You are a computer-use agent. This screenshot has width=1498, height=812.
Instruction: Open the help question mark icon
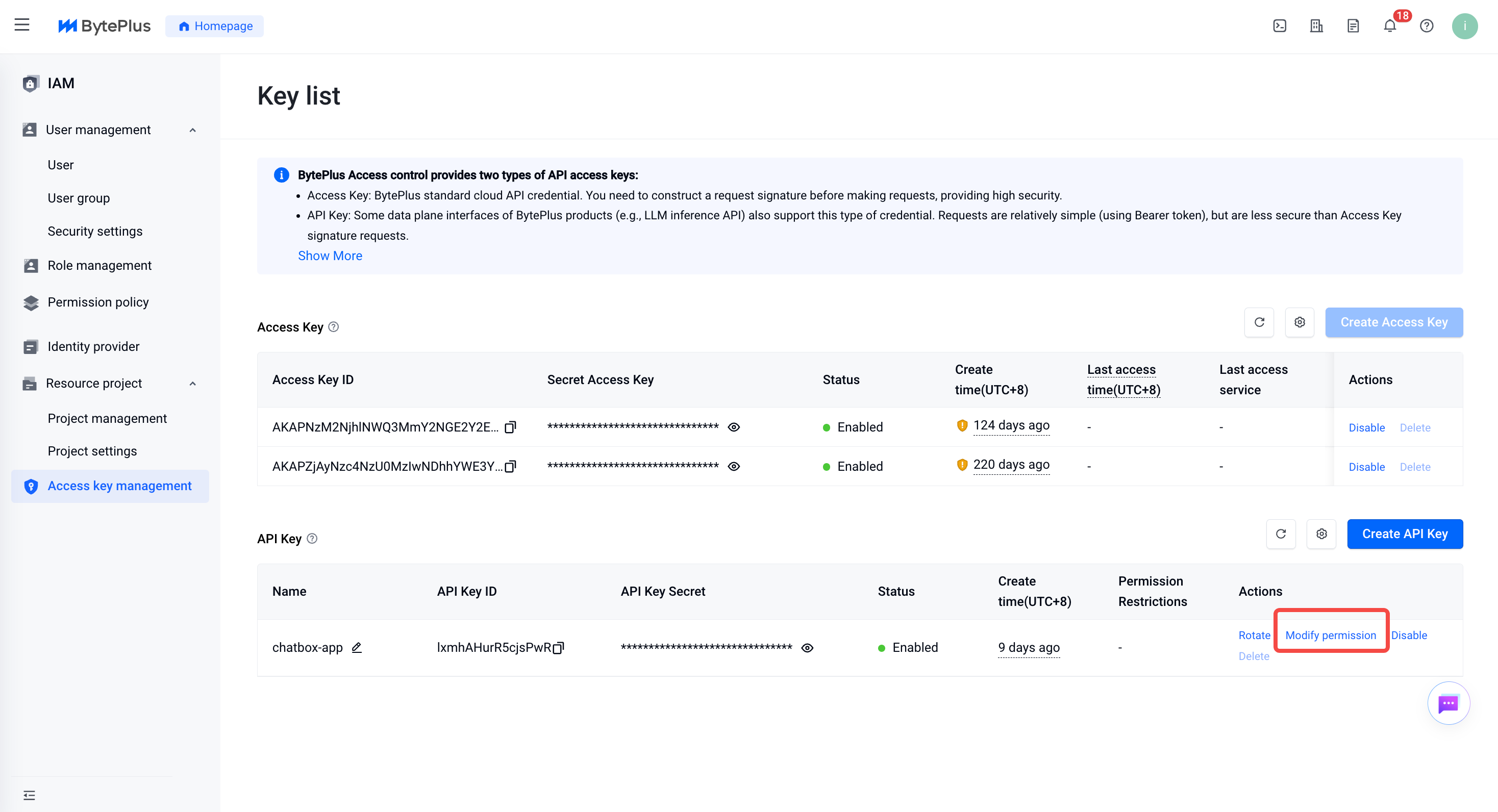(1427, 26)
